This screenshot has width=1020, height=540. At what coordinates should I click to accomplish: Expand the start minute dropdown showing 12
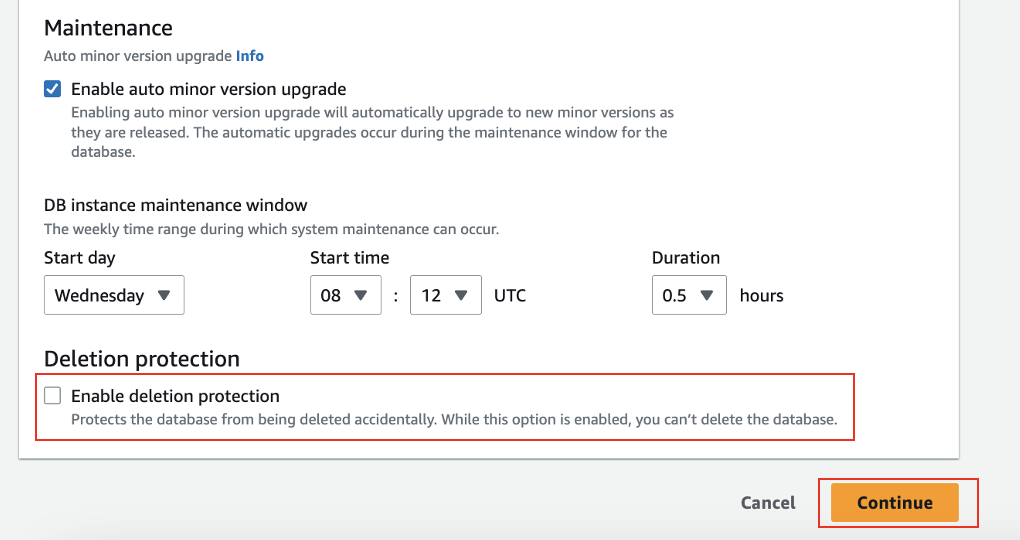pyautogui.click(x=446, y=295)
